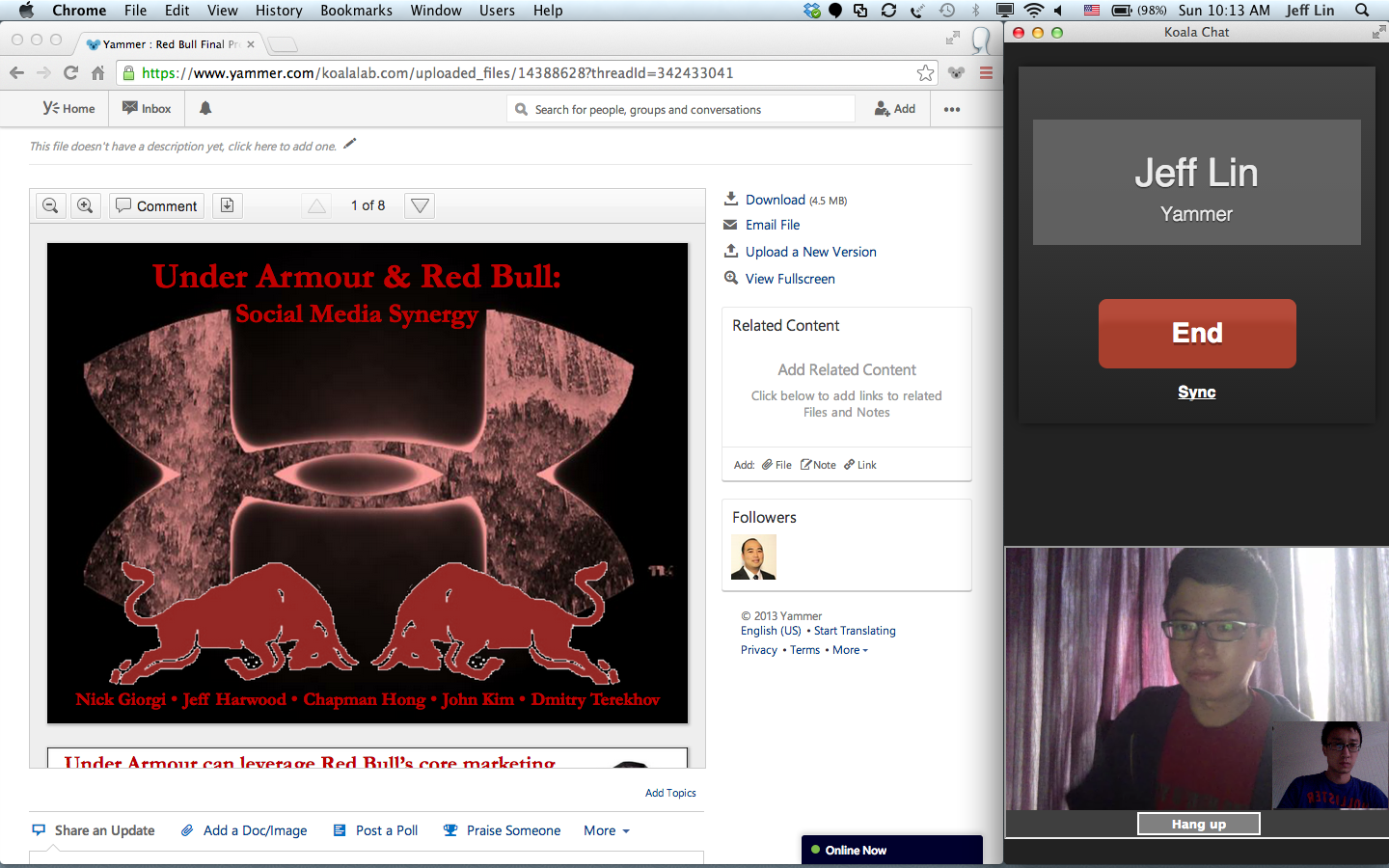
Task: Click Start Translating link
Action: [x=855, y=631]
